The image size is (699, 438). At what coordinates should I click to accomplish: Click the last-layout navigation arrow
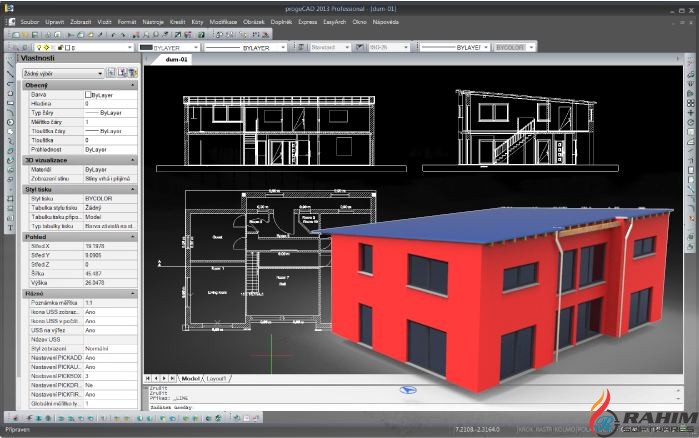[x=173, y=378]
